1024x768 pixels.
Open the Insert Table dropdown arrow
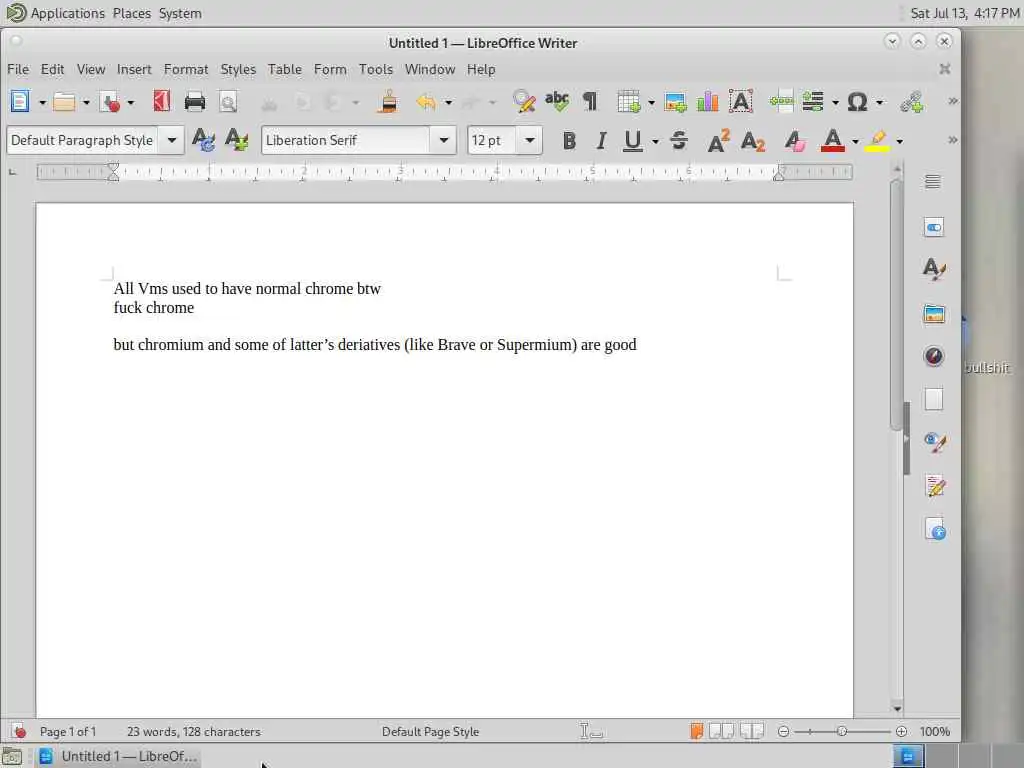point(651,103)
